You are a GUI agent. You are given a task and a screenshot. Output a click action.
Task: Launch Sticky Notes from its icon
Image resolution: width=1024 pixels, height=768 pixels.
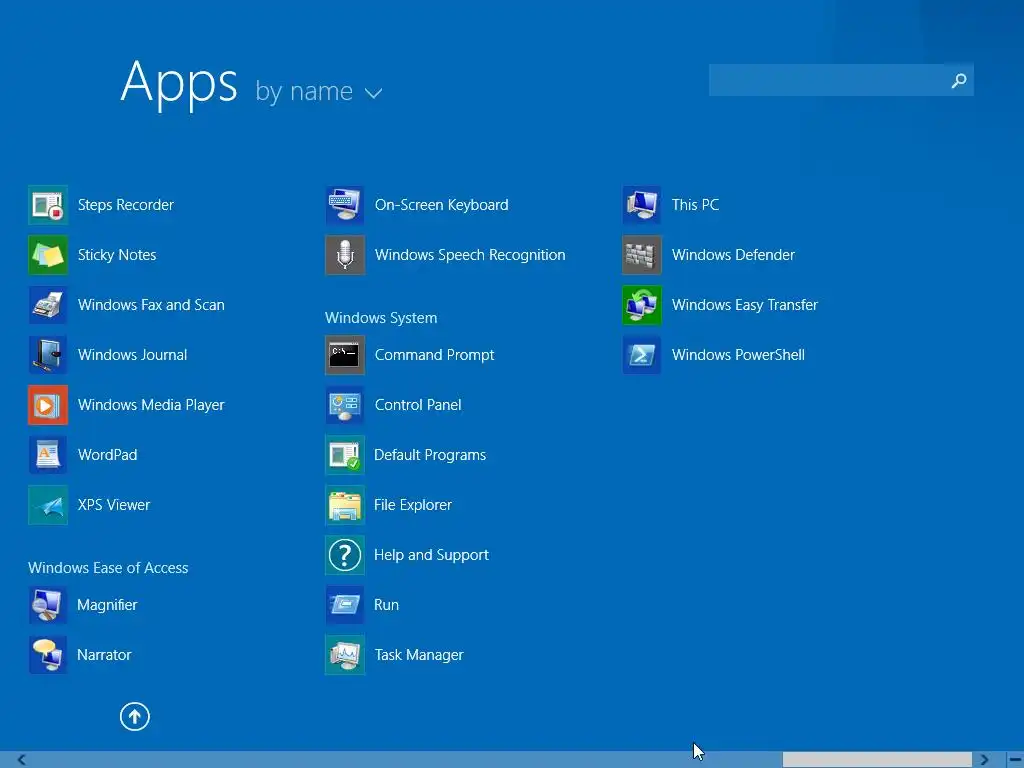pyautogui.click(x=48, y=255)
